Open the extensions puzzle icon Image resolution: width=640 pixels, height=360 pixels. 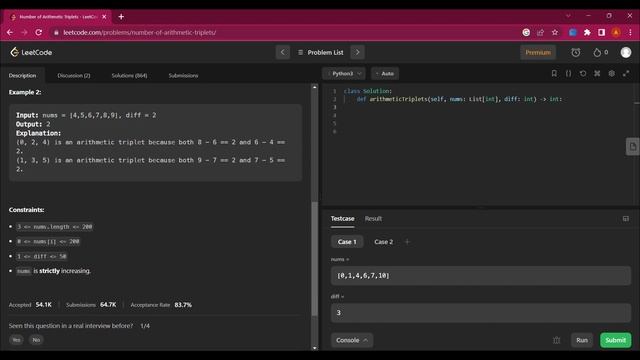point(587,32)
